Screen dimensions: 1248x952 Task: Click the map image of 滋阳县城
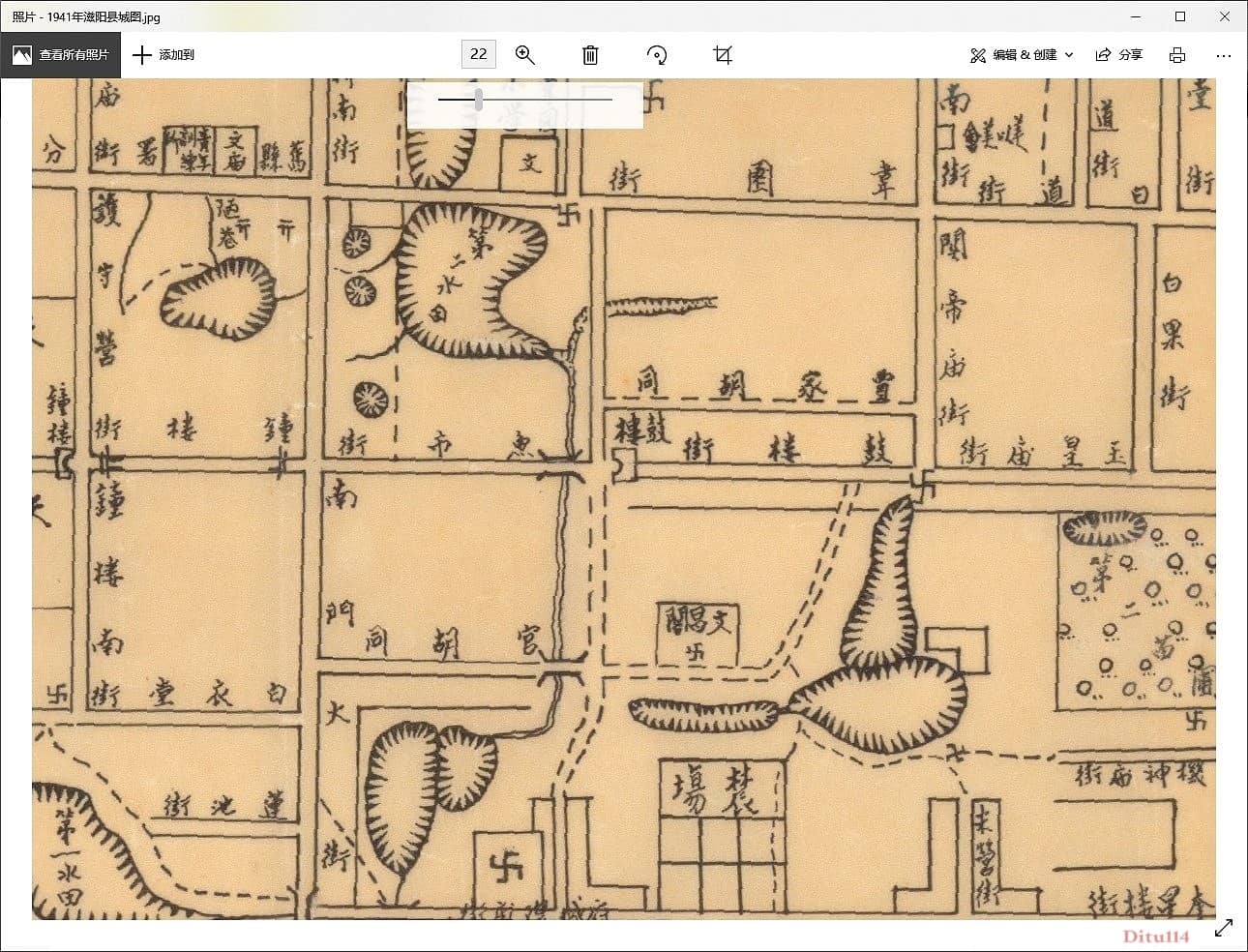[x=624, y=499]
